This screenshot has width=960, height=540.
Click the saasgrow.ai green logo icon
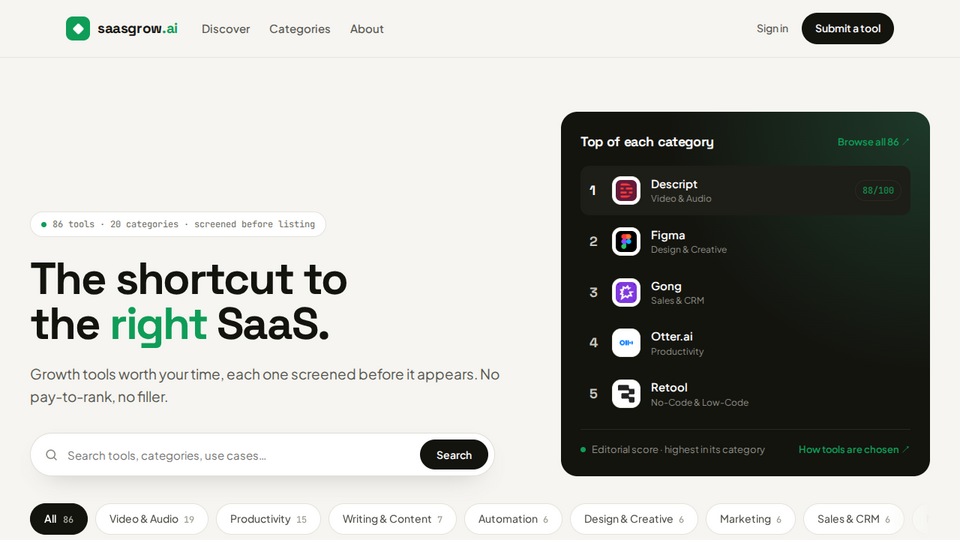pos(78,29)
